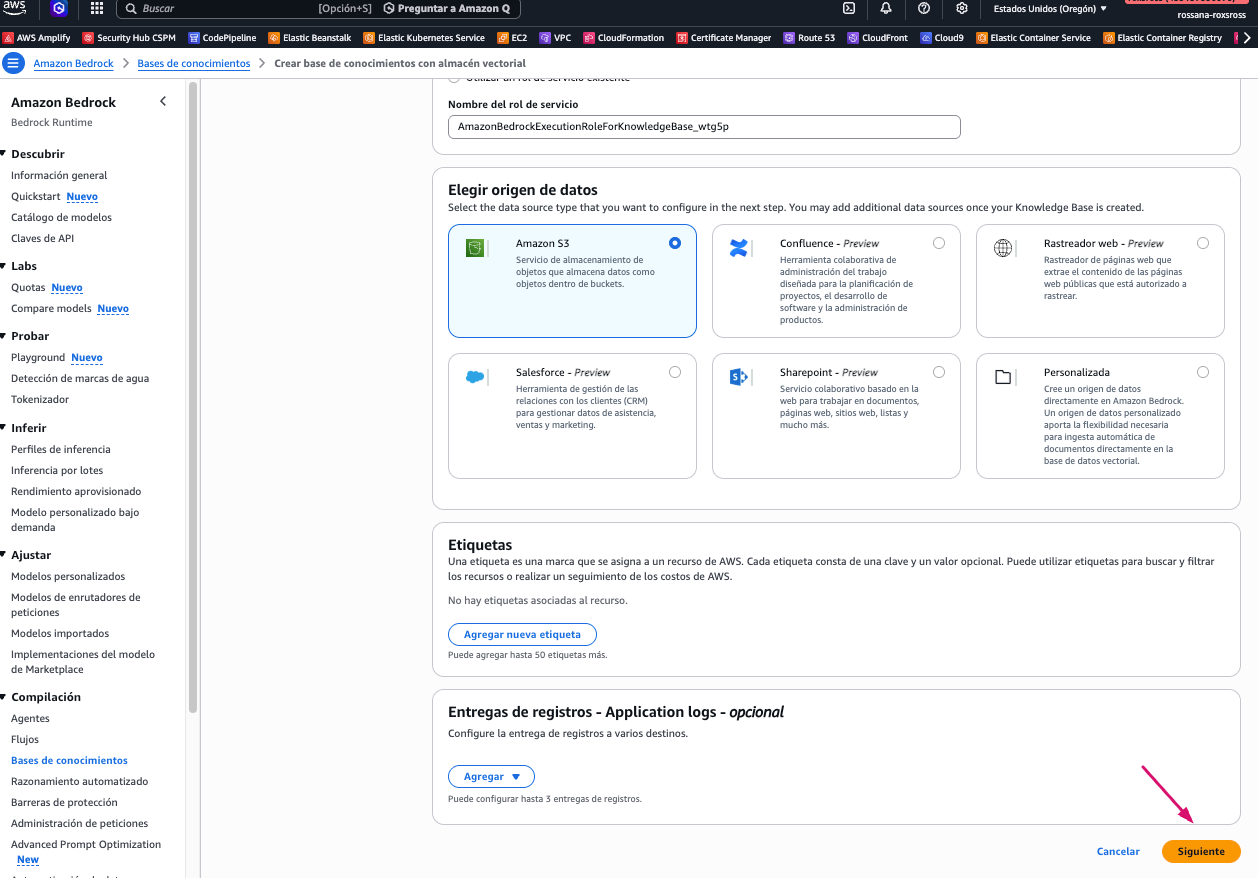
Task: Open EC2 bookmark
Action: 512,38
